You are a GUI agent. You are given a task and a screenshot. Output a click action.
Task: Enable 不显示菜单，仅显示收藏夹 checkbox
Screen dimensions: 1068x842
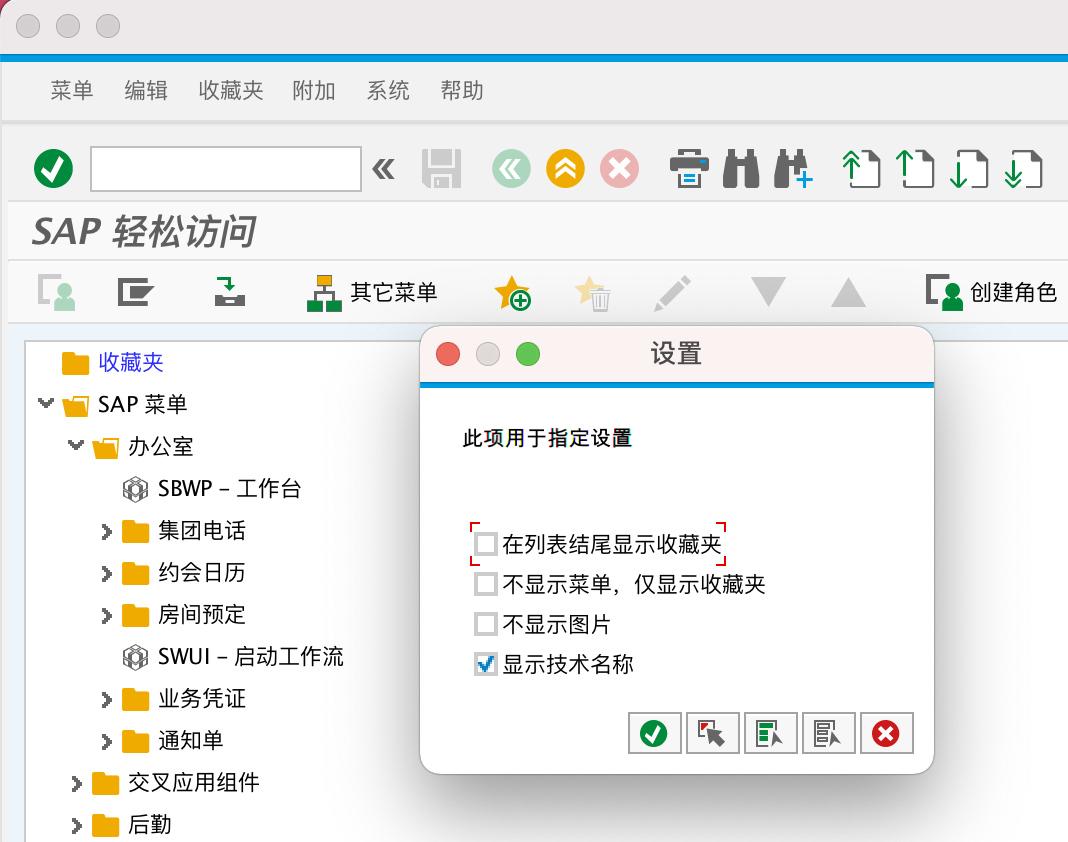[x=486, y=584]
